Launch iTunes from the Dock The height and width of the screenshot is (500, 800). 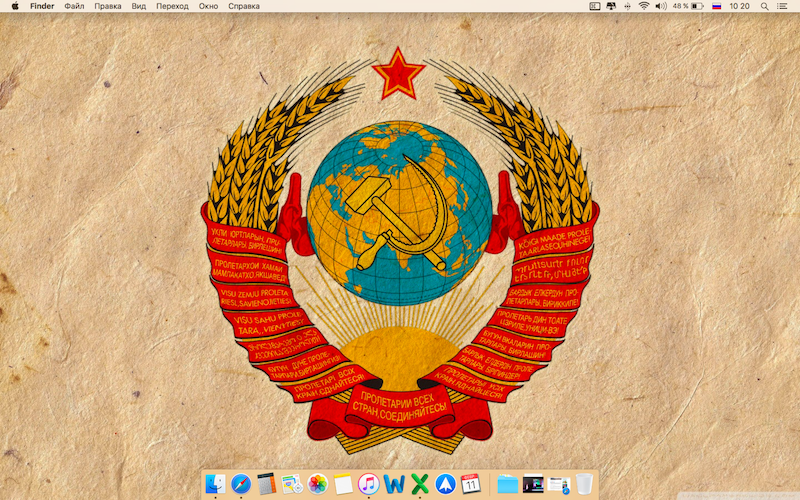pyautogui.click(x=368, y=483)
